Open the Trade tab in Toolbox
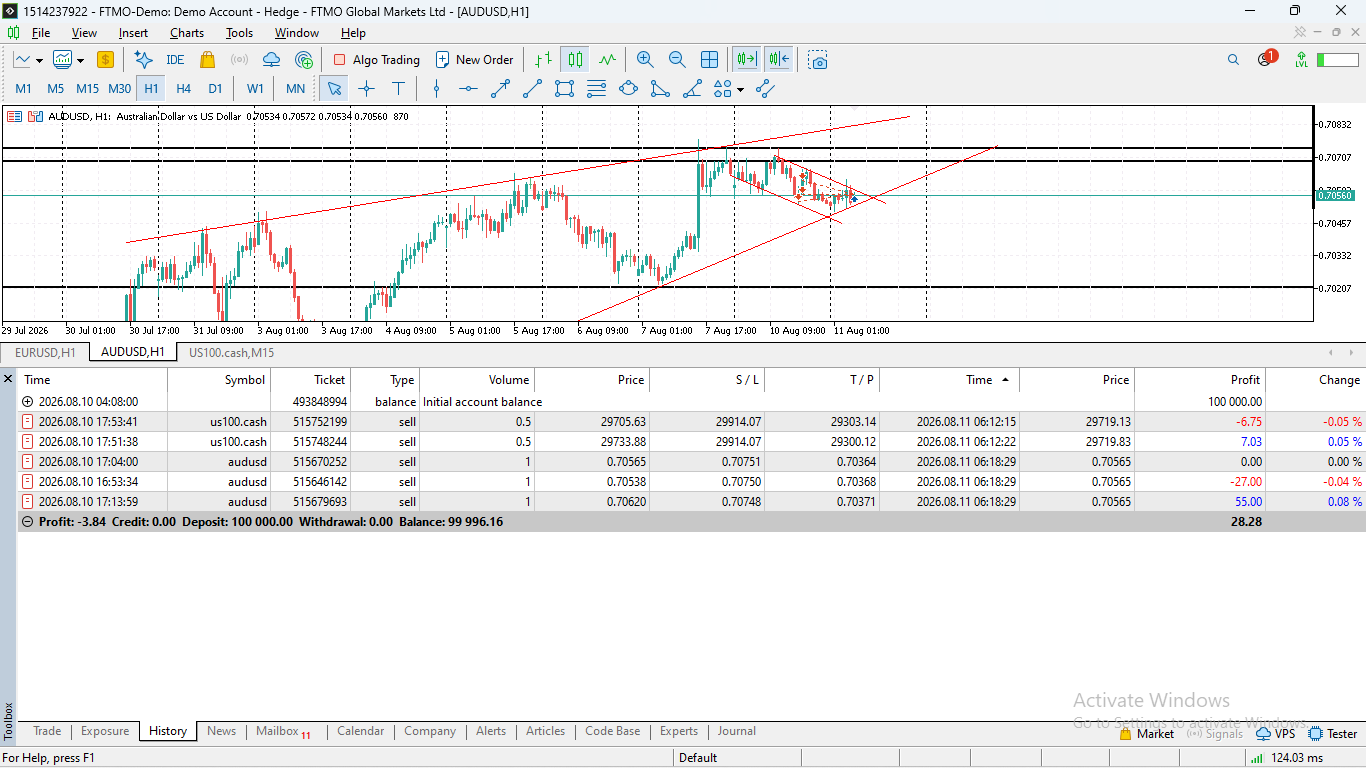1366x768 pixels. pos(47,731)
